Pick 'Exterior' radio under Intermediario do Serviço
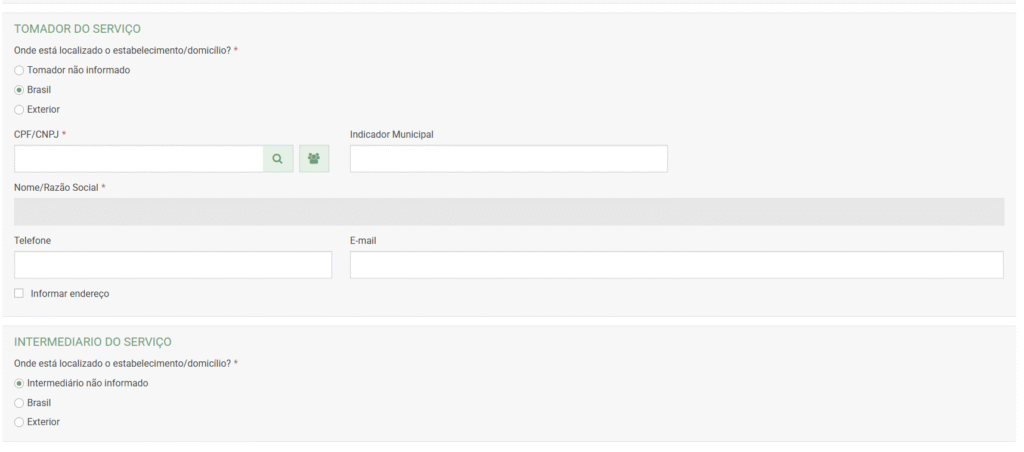The width and height of the screenshot is (1024, 452). pos(19,422)
